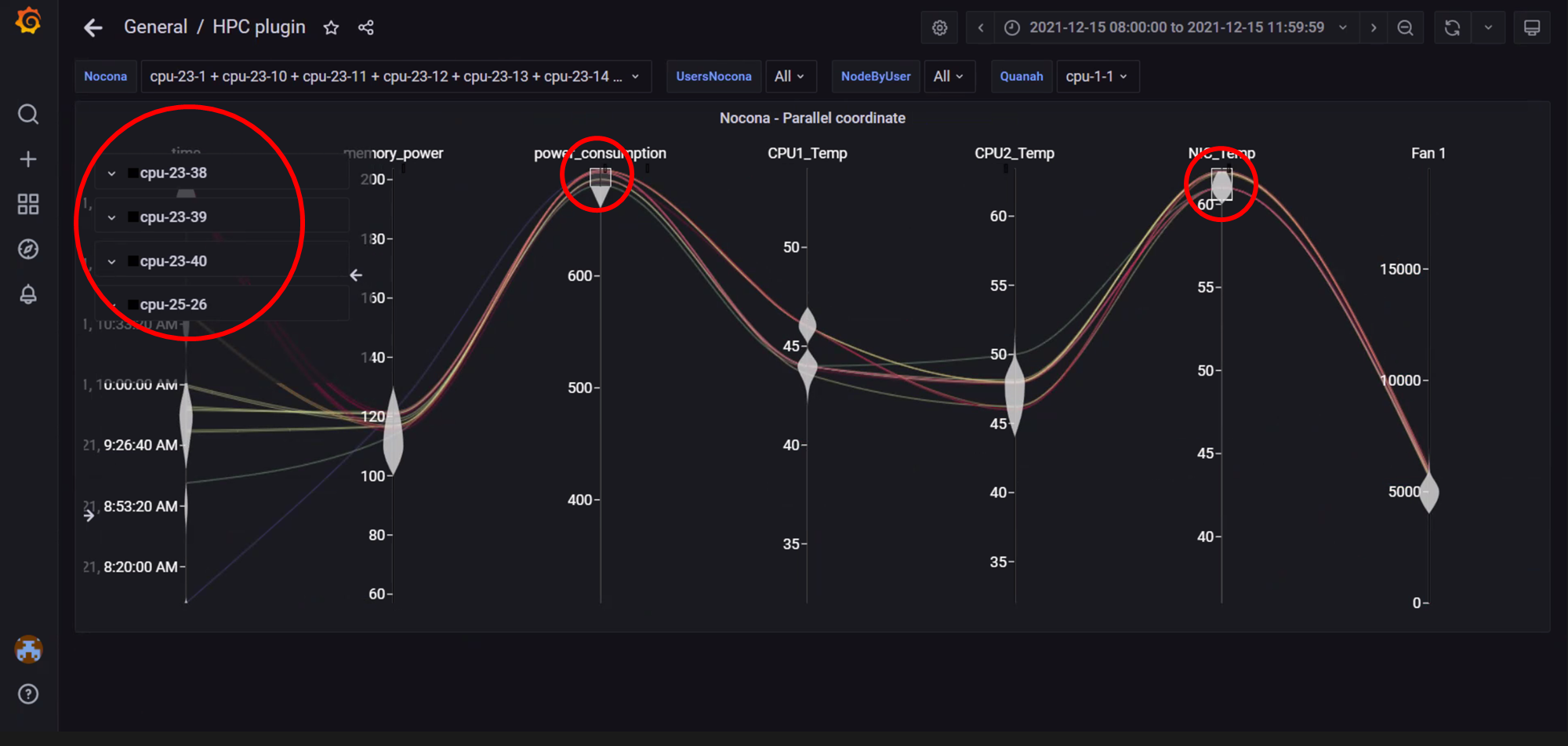Click the 9:26:40 AM time tick

coord(140,446)
